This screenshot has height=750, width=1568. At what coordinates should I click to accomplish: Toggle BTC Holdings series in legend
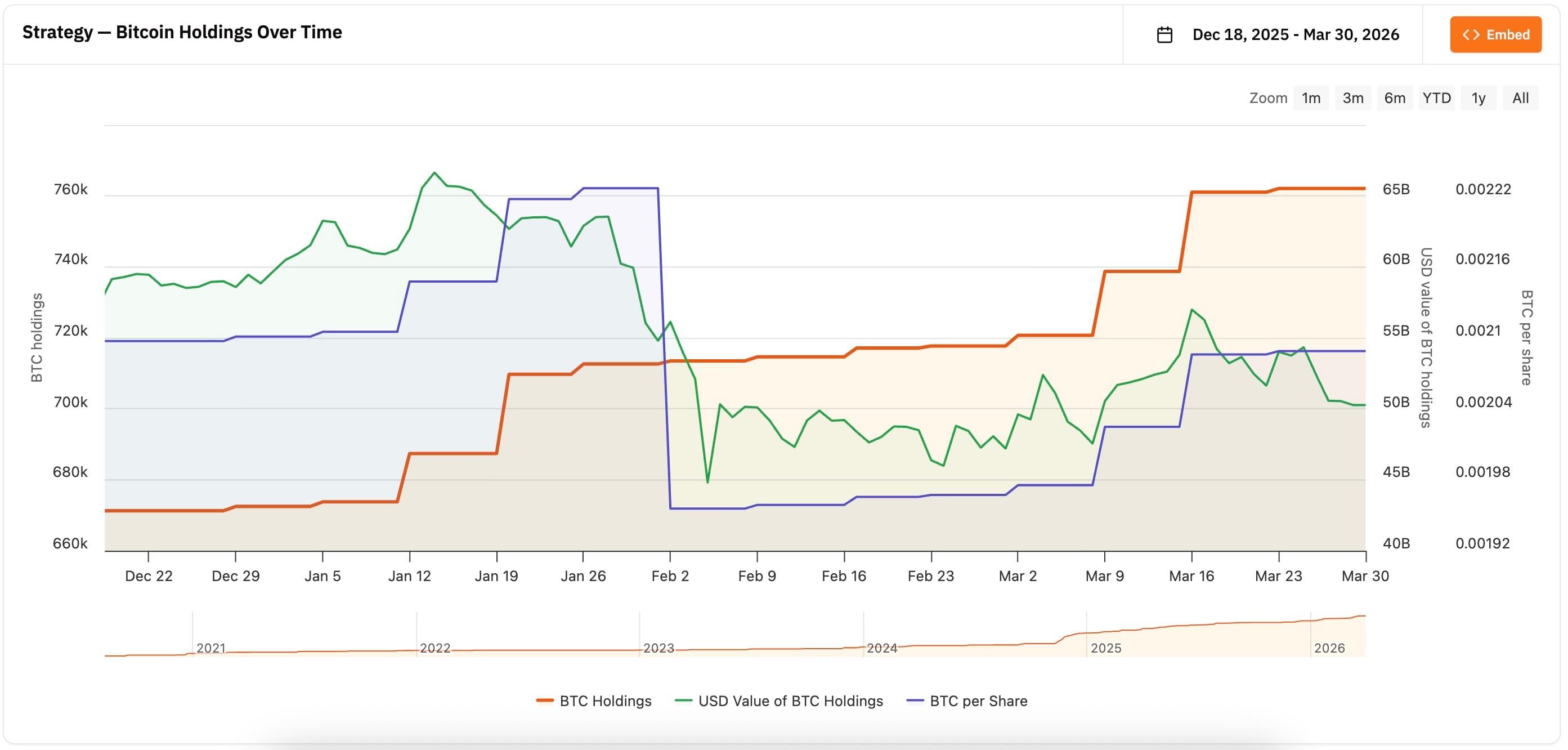605,700
